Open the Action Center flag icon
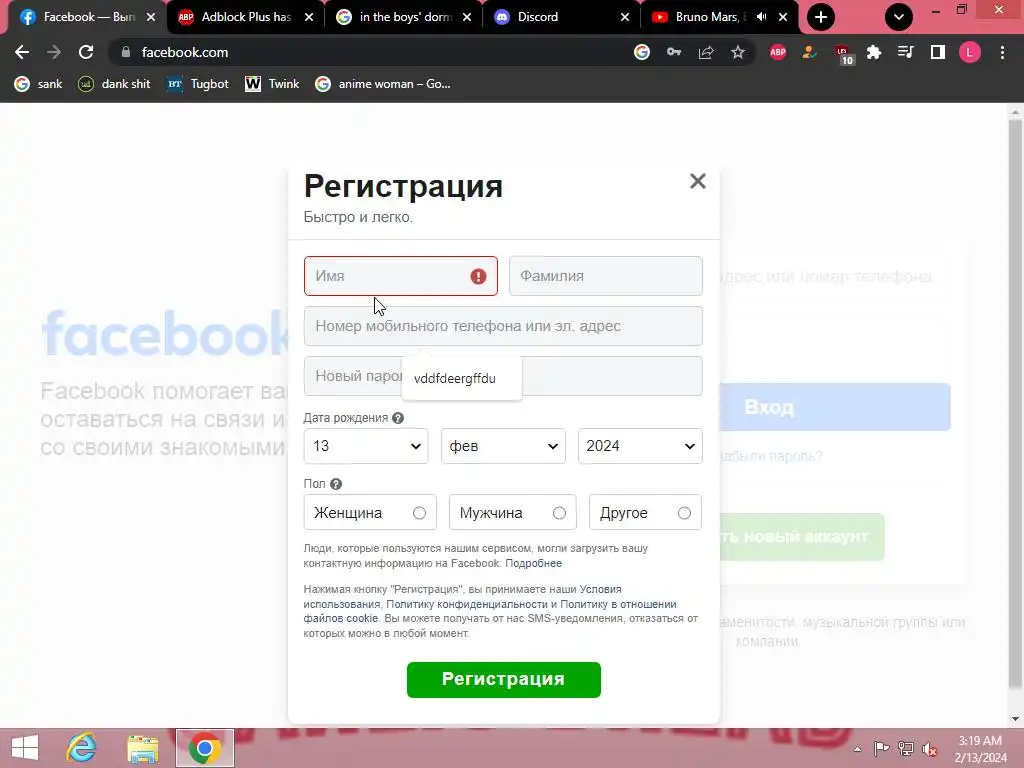Image resolution: width=1024 pixels, height=768 pixels. (881, 749)
